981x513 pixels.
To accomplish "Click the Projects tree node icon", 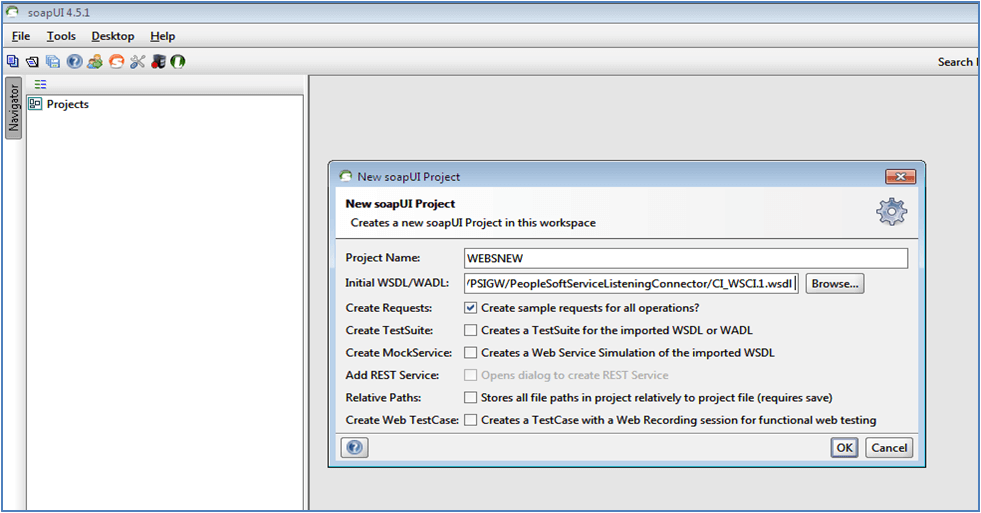I will (35, 104).
